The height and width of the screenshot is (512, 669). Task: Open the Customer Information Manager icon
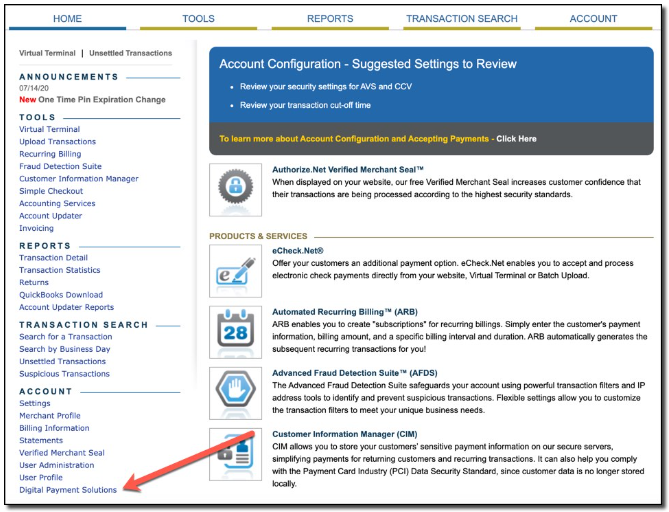click(236, 454)
